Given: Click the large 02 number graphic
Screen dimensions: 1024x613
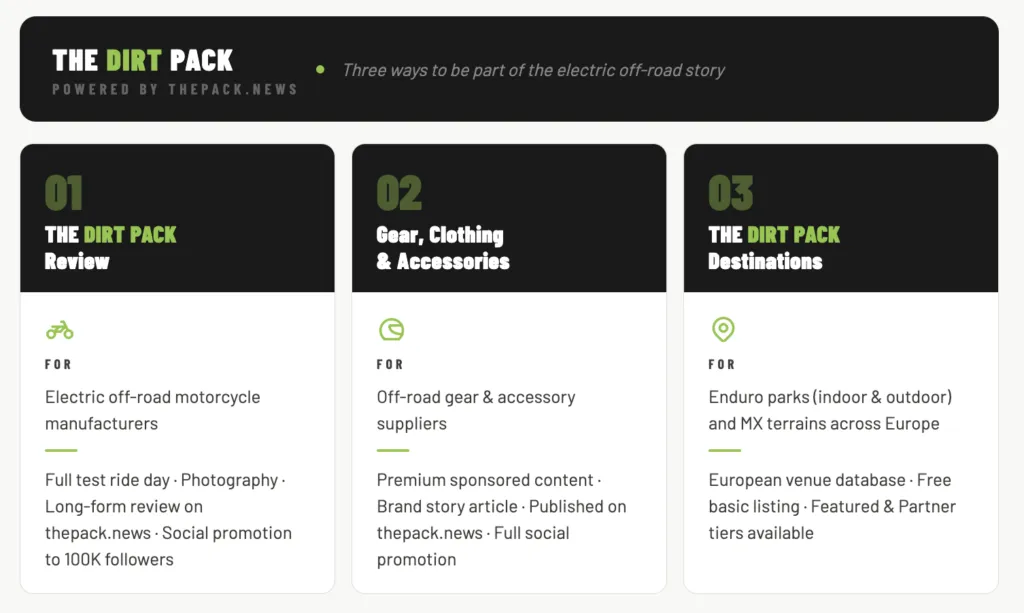Looking at the screenshot, I should tap(399, 193).
